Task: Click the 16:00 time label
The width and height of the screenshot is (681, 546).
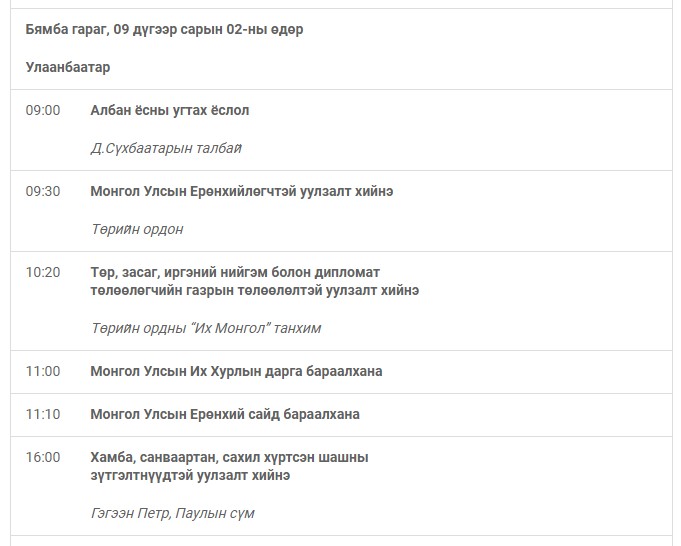Action: pyautogui.click(x=43, y=457)
